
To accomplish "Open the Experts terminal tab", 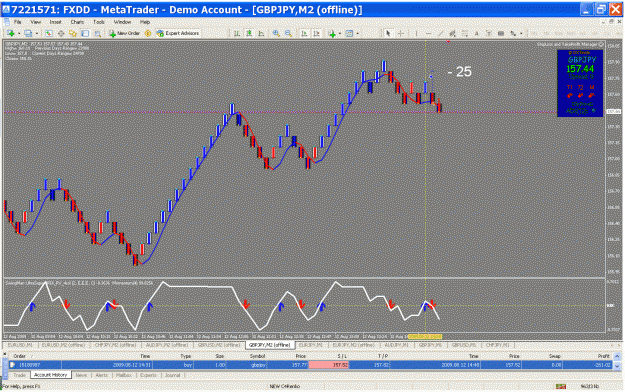I will point(148,375).
